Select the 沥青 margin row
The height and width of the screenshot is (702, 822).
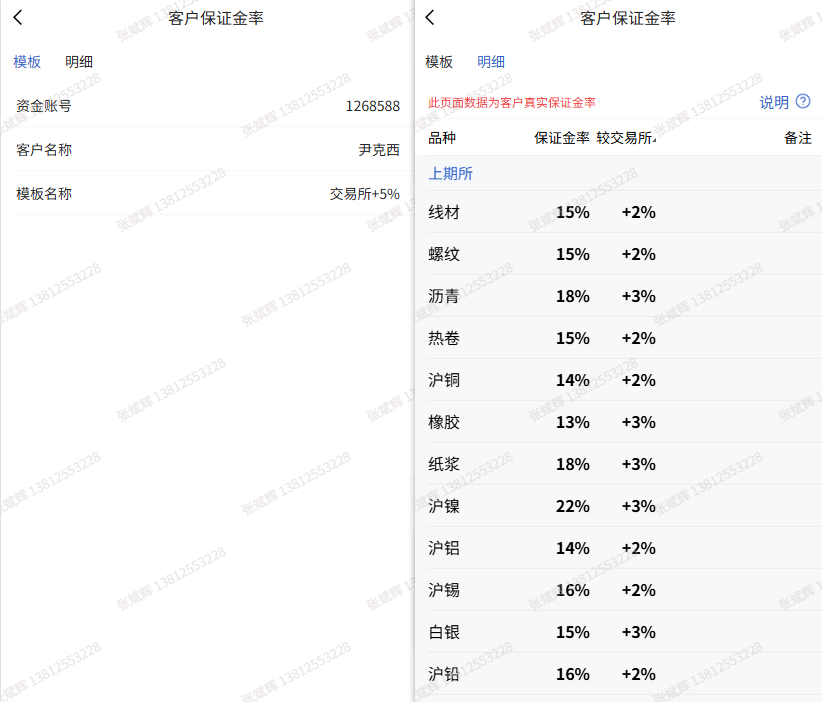click(x=619, y=296)
